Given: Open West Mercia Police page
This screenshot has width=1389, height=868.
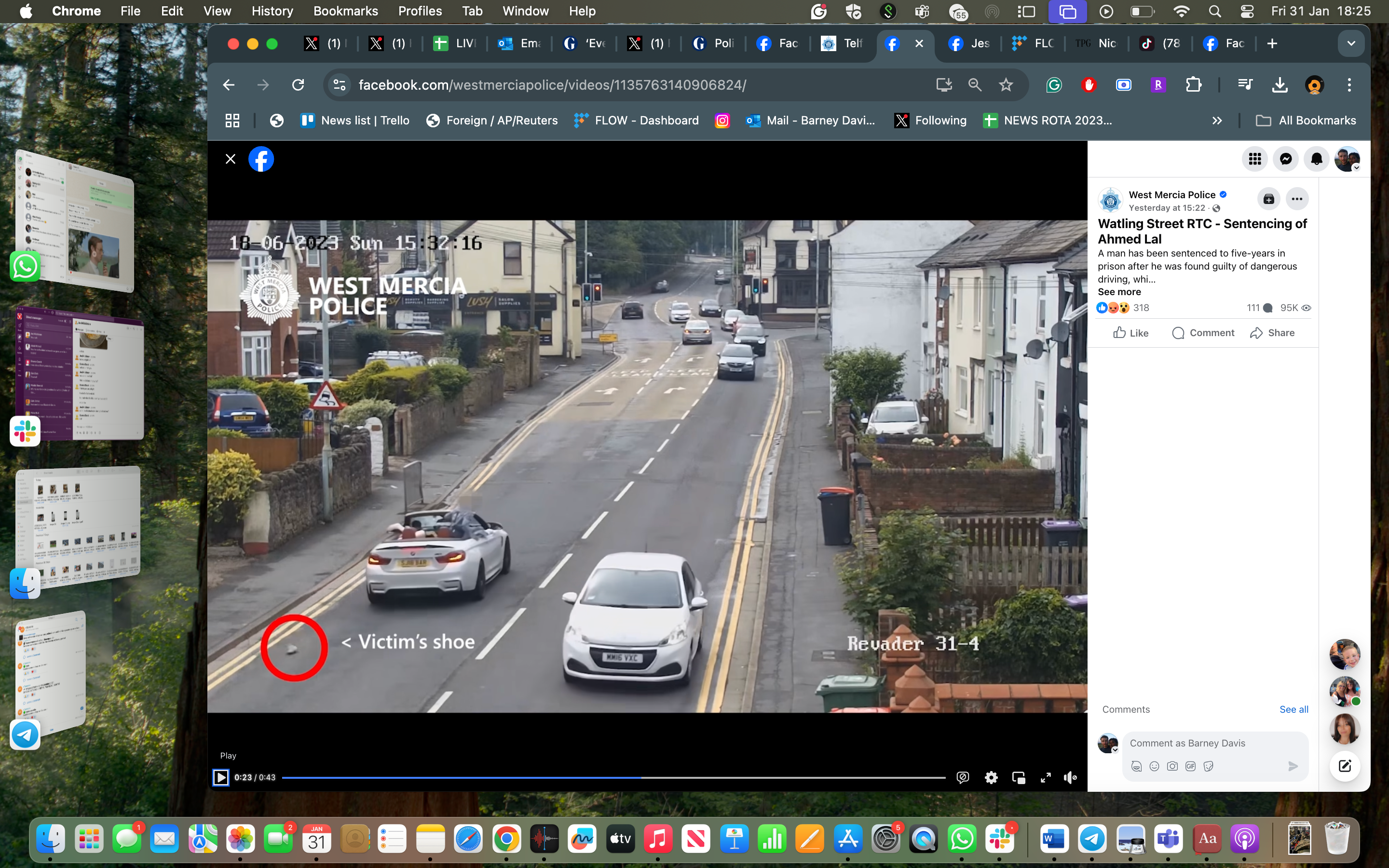Looking at the screenshot, I should [1172, 195].
